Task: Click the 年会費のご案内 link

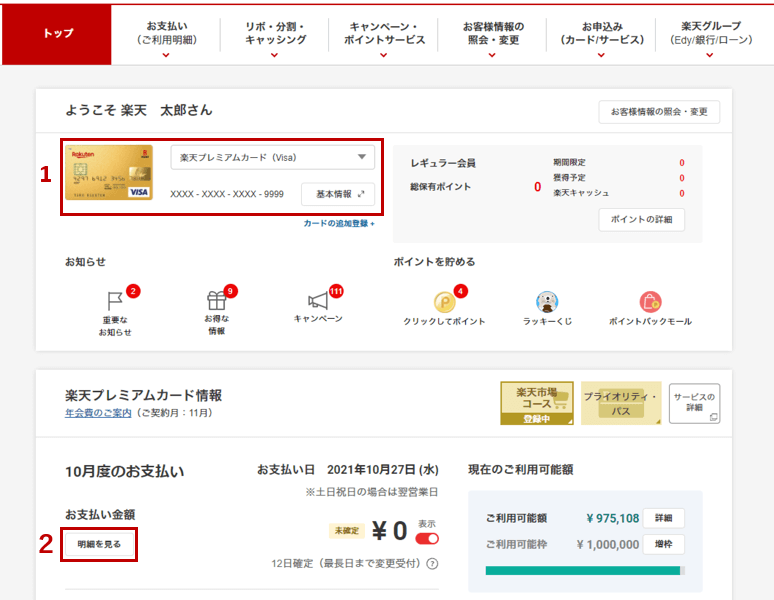Action: click(x=98, y=413)
